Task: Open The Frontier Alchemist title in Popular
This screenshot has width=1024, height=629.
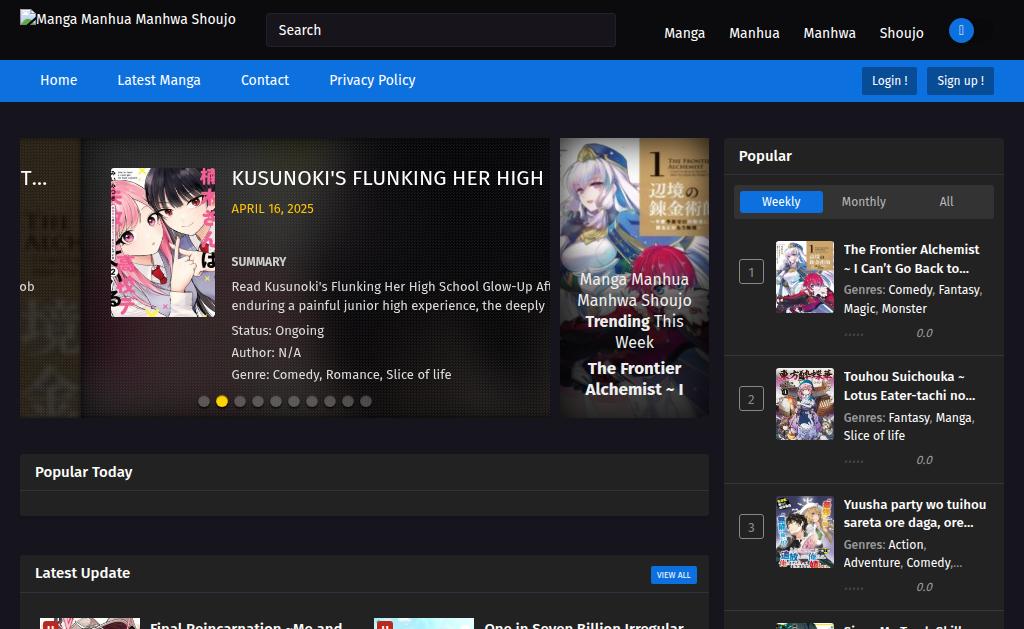Action: click(911, 259)
